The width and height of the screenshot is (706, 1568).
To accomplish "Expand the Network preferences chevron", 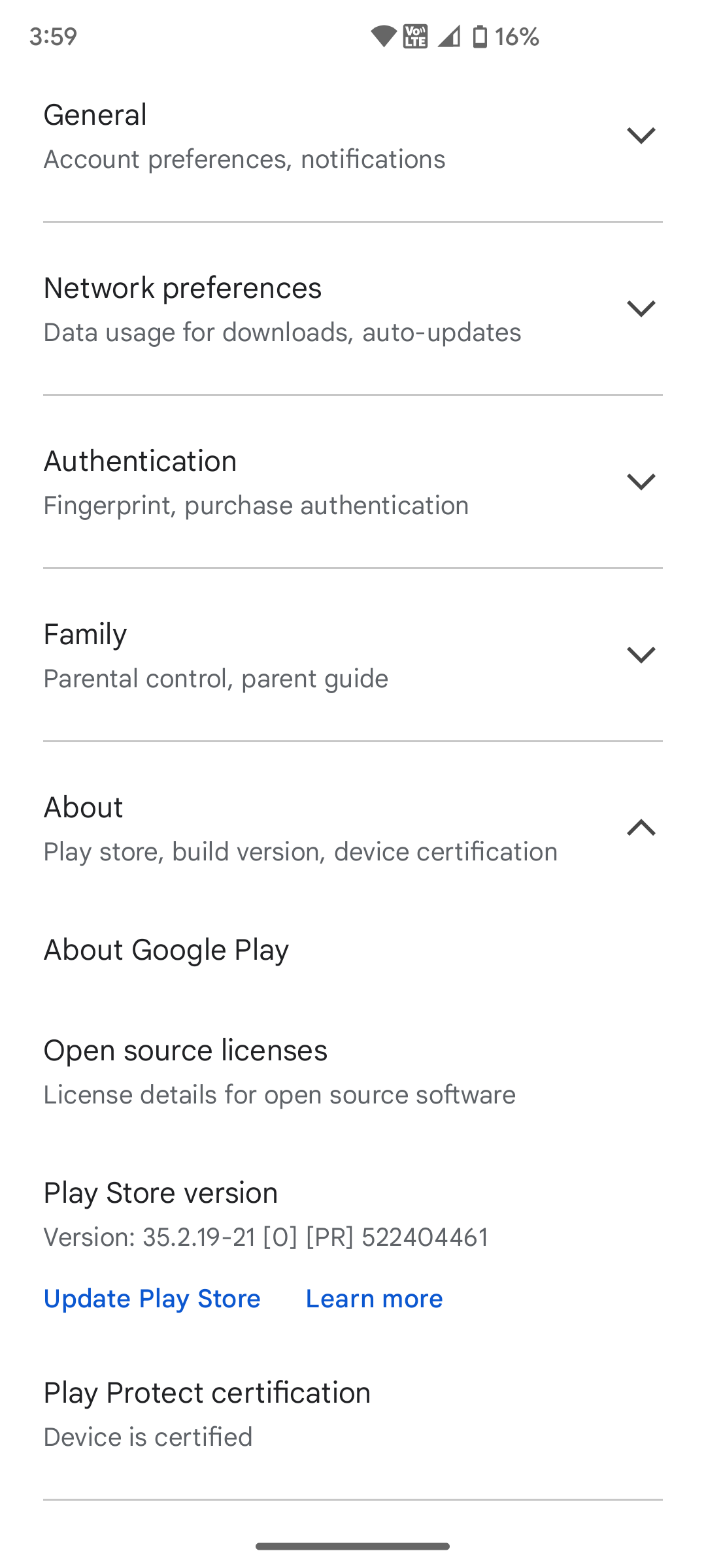I will click(x=641, y=308).
